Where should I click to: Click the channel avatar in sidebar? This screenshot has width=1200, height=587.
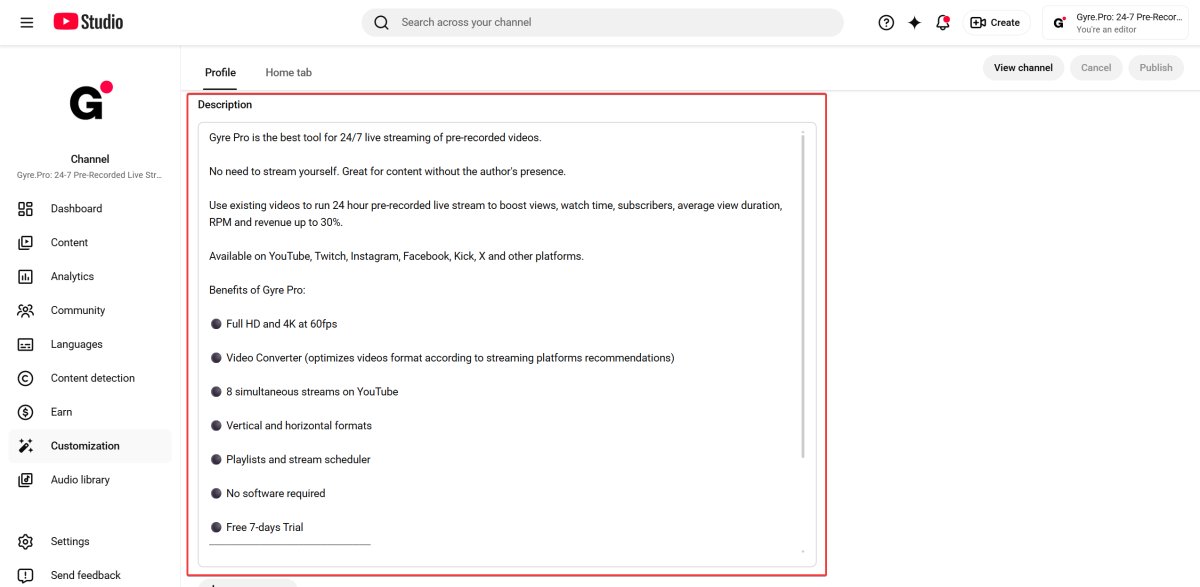(90, 101)
